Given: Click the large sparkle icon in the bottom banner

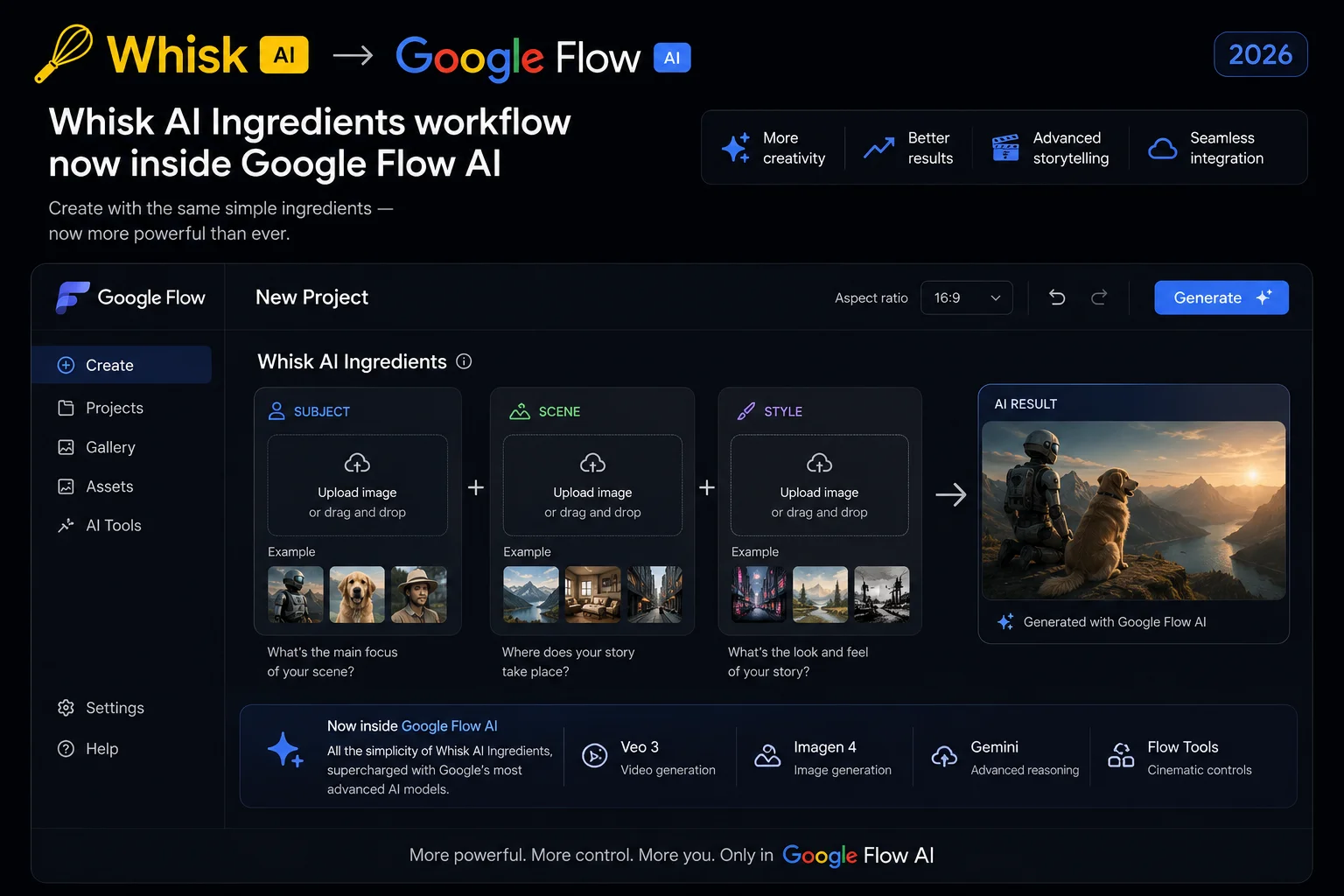Looking at the screenshot, I should 285,750.
